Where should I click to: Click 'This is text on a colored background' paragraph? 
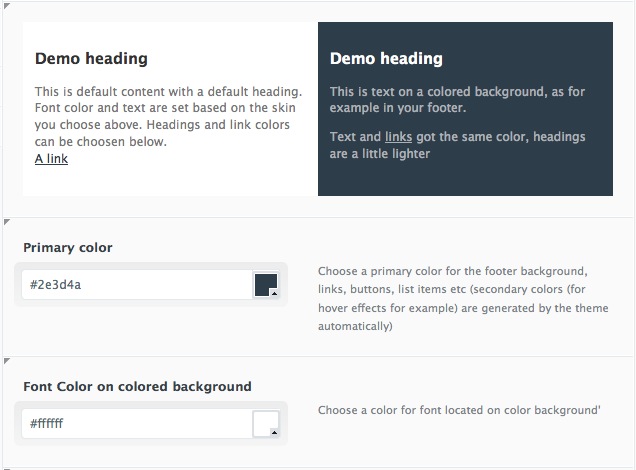pyautogui.click(x=457, y=100)
